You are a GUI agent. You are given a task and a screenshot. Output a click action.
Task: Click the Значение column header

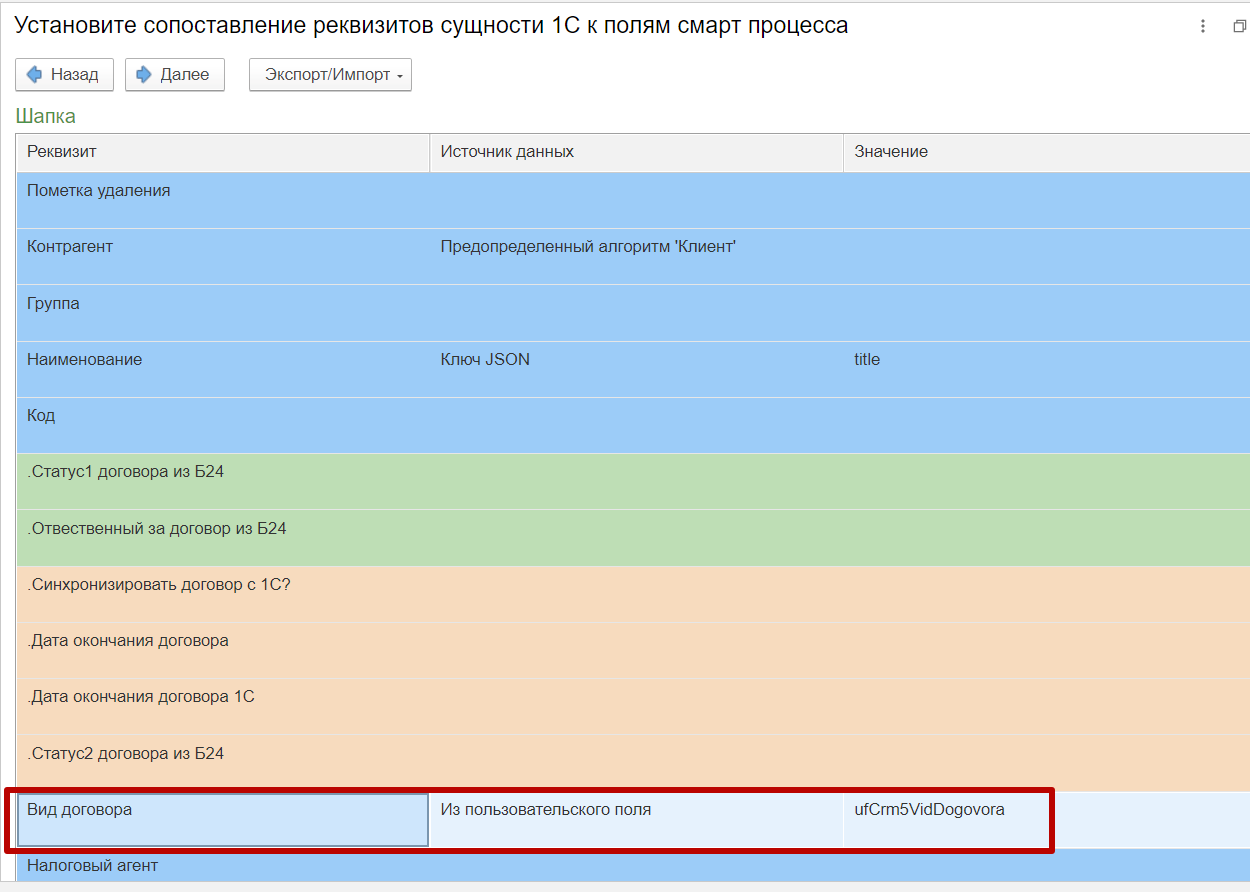point(1045,152)
